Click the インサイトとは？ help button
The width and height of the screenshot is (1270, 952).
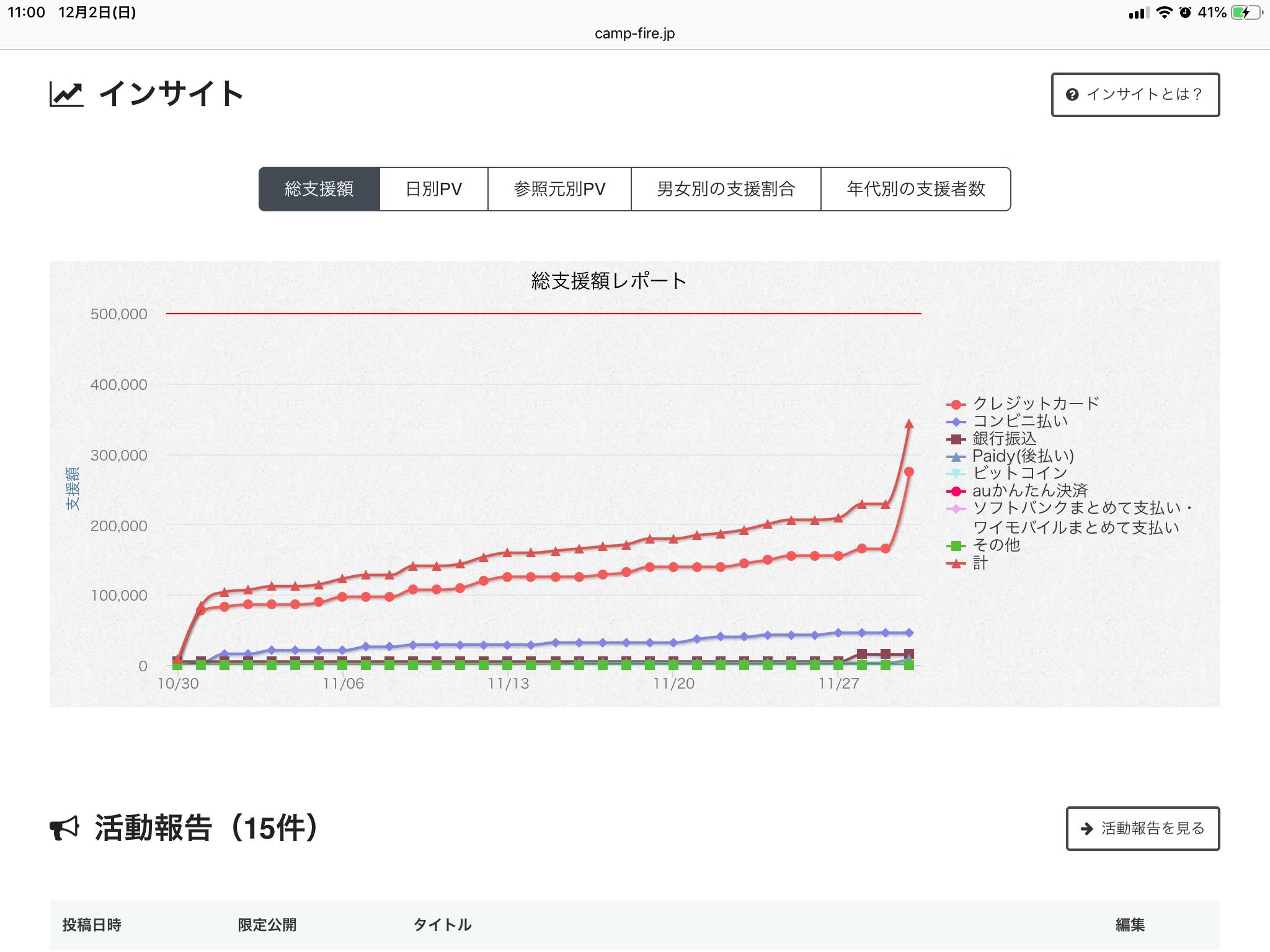tap(1135, 95)
